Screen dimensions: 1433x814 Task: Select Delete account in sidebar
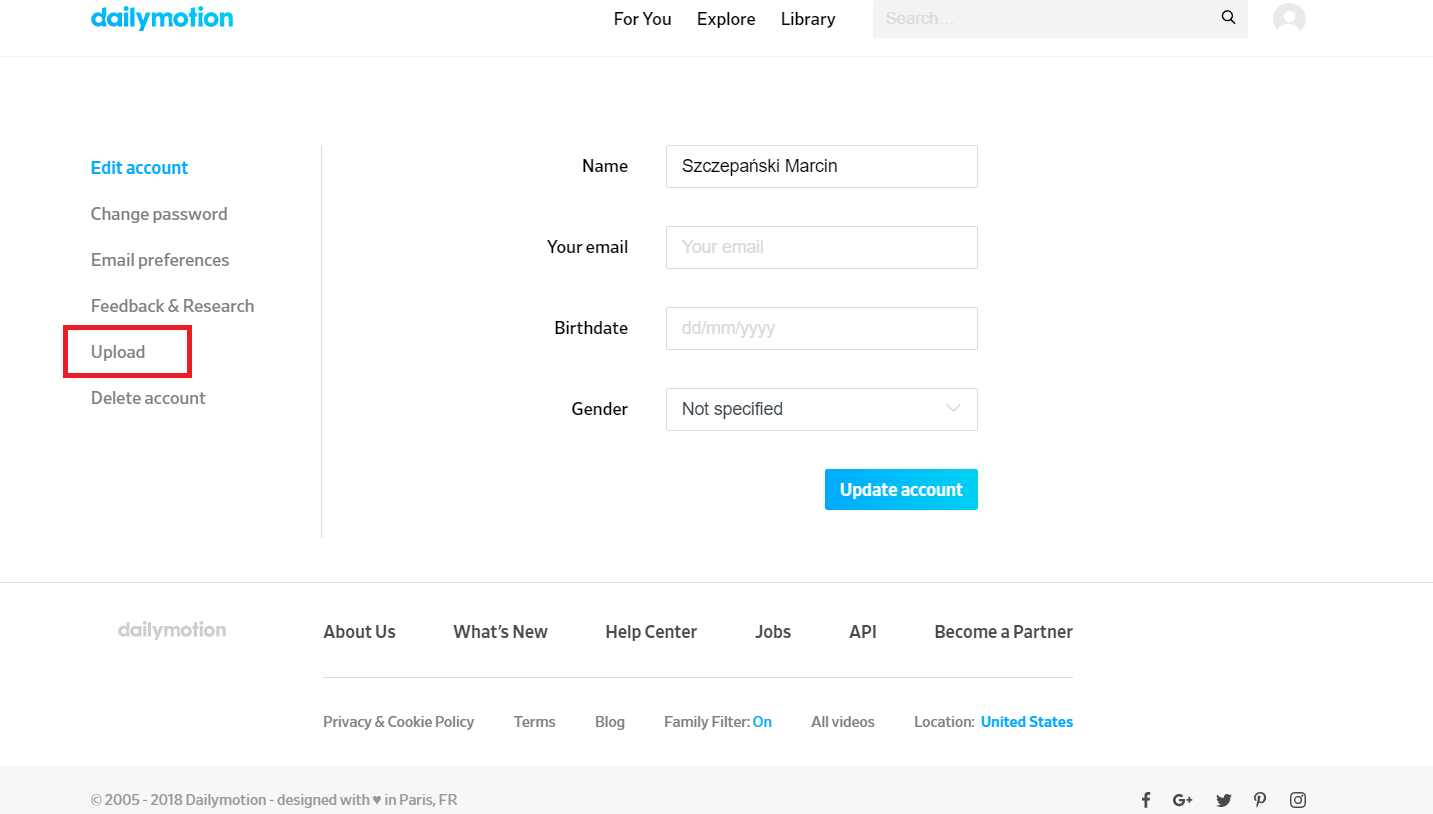[x=148, y=398]
